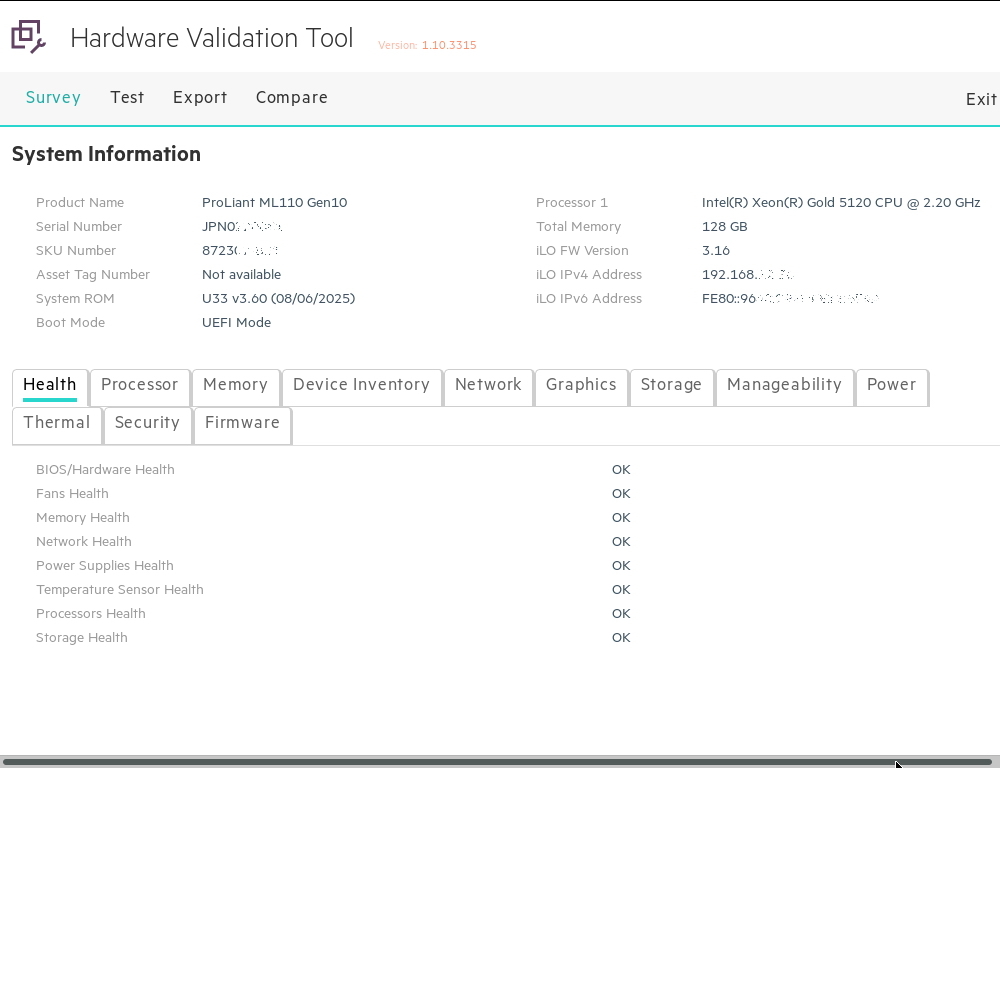The image size is (1000, 1000).
Task: Click the Network Health row label
Action: 84,541
